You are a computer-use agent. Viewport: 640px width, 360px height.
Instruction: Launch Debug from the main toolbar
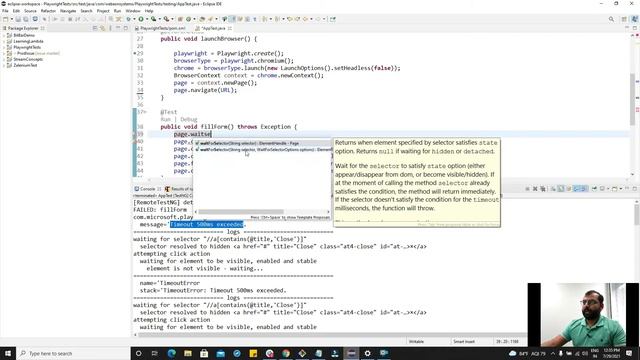129,19
